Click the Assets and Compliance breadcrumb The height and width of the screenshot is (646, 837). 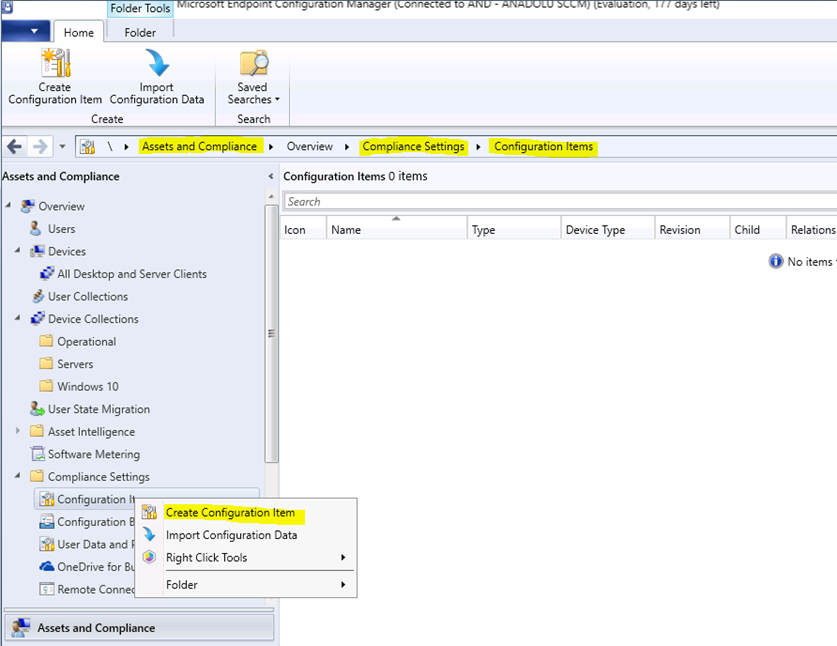tap(200, 146)
